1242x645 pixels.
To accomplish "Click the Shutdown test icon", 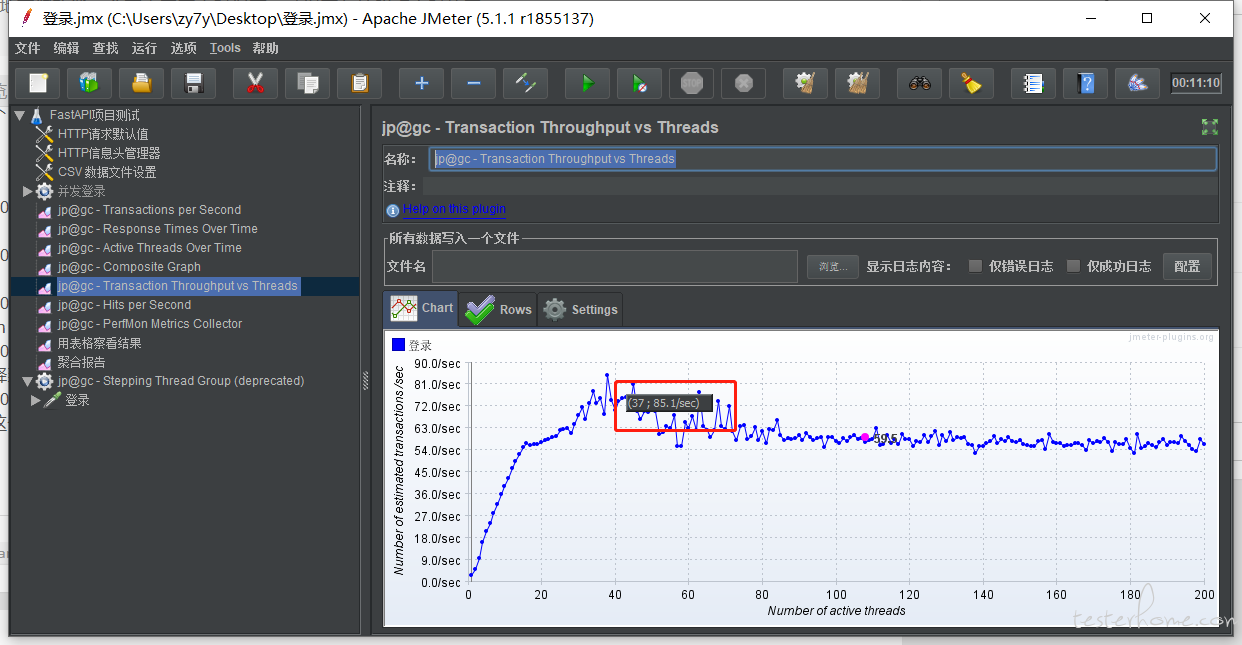I will [744, 83].
